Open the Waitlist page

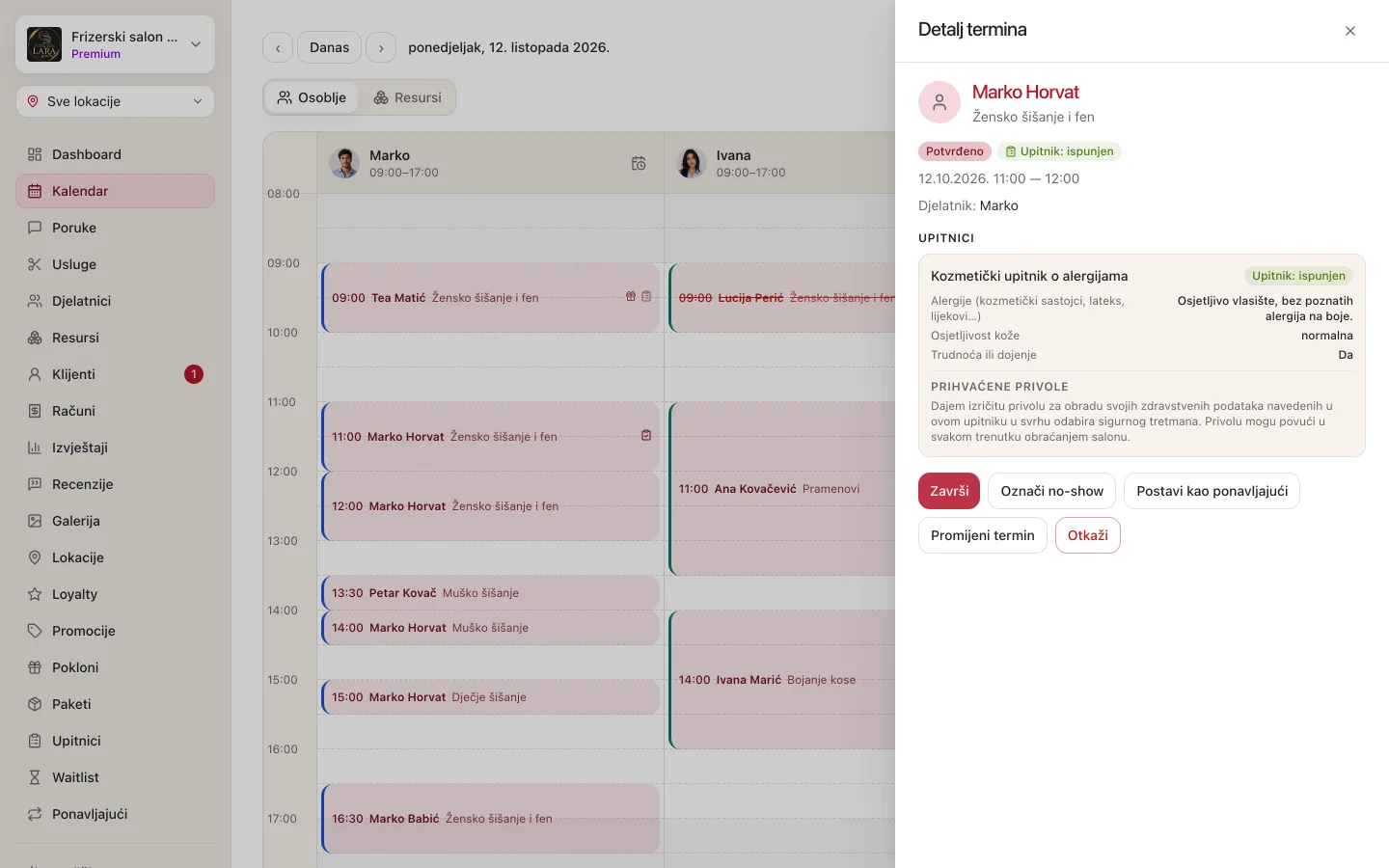point(116,777)
